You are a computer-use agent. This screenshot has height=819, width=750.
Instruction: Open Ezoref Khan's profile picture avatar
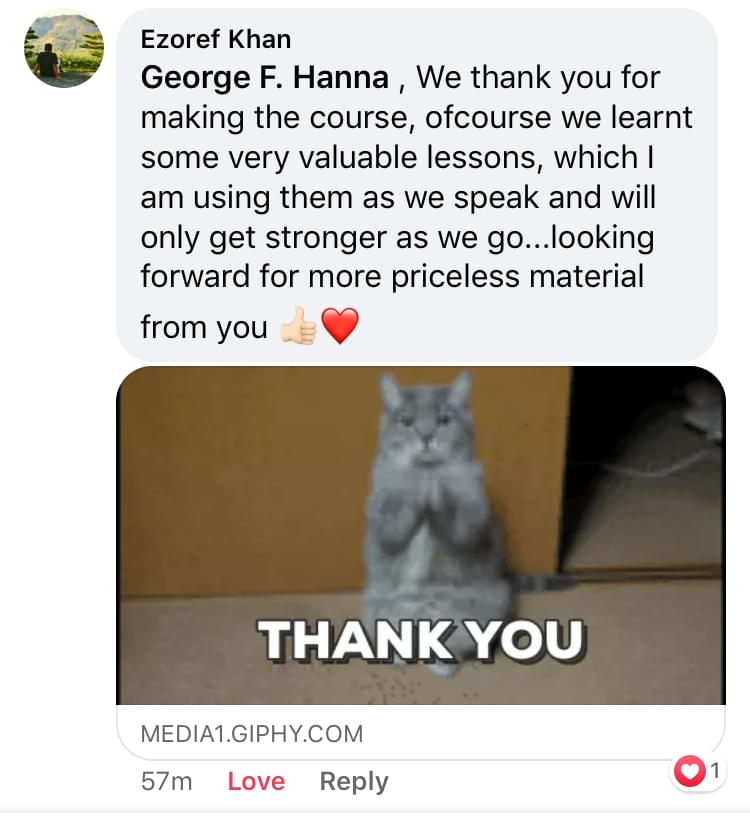(64, 48)
